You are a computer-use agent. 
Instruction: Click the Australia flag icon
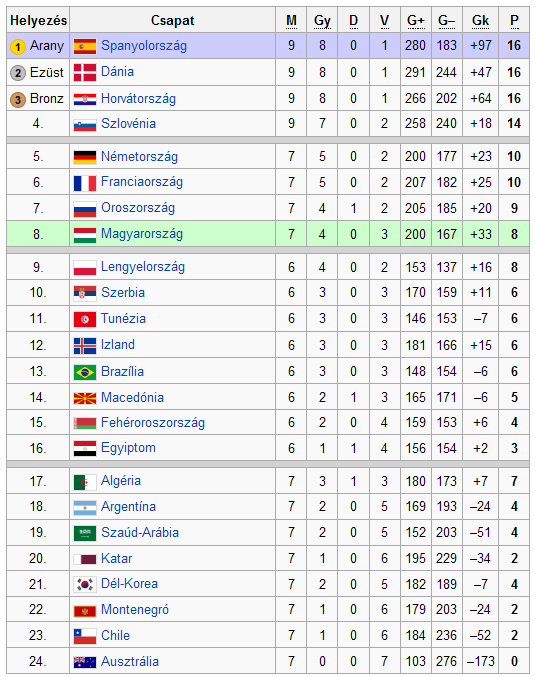(x=85, y=662)
